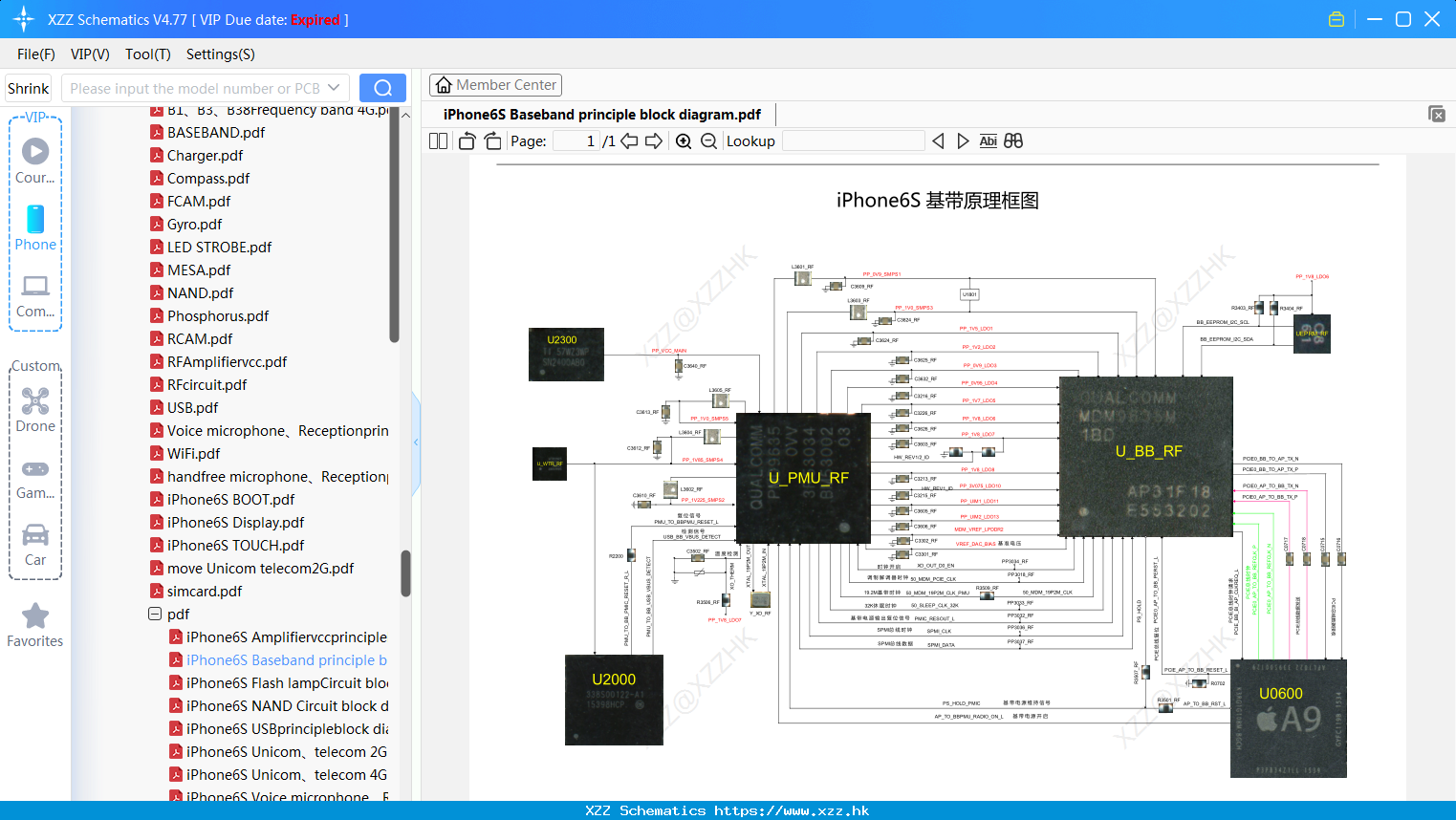Open FCAM.pdf in file list
This screenshot has width=1456, height=820.
point(199,202)
